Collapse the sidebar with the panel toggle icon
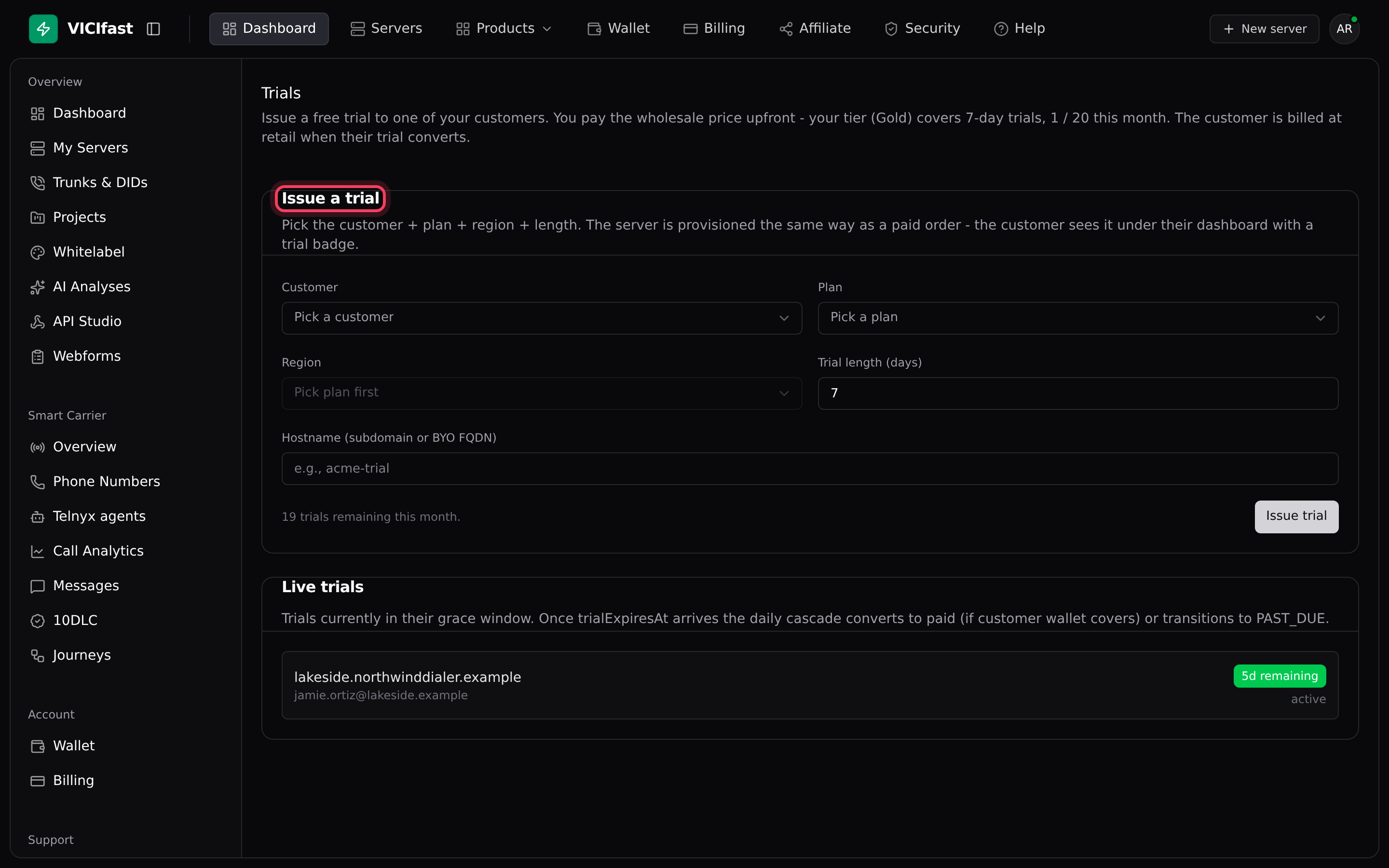This screenshot has width=1389, height=868. (x=153, y=29)
